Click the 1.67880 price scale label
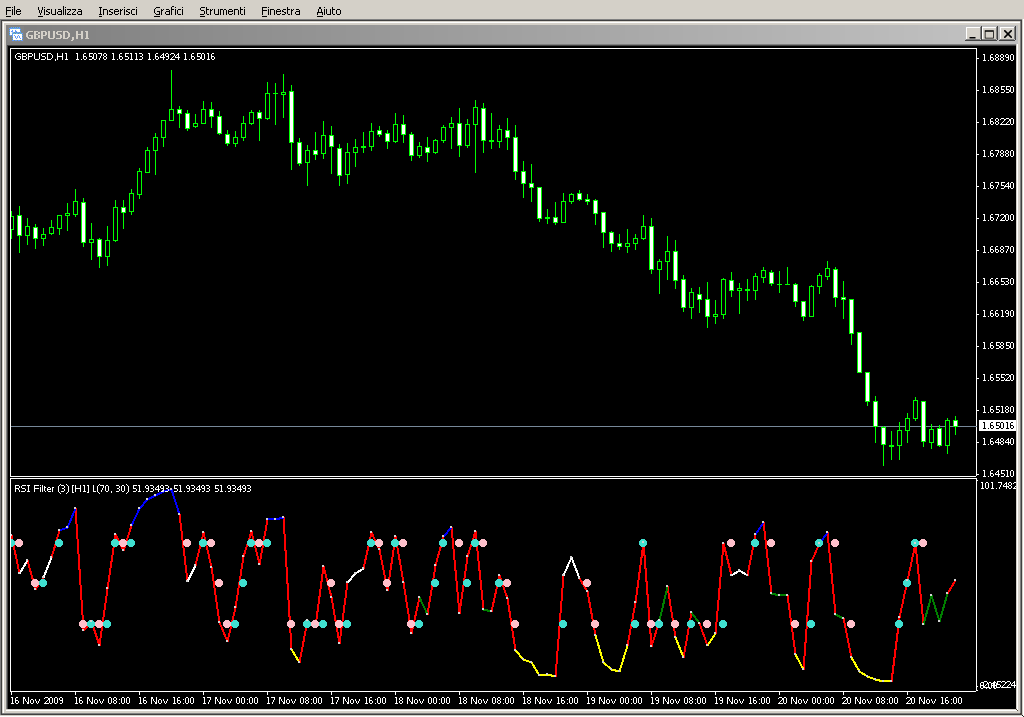This screenshot has height=717, width=1024. pos(999,153)
